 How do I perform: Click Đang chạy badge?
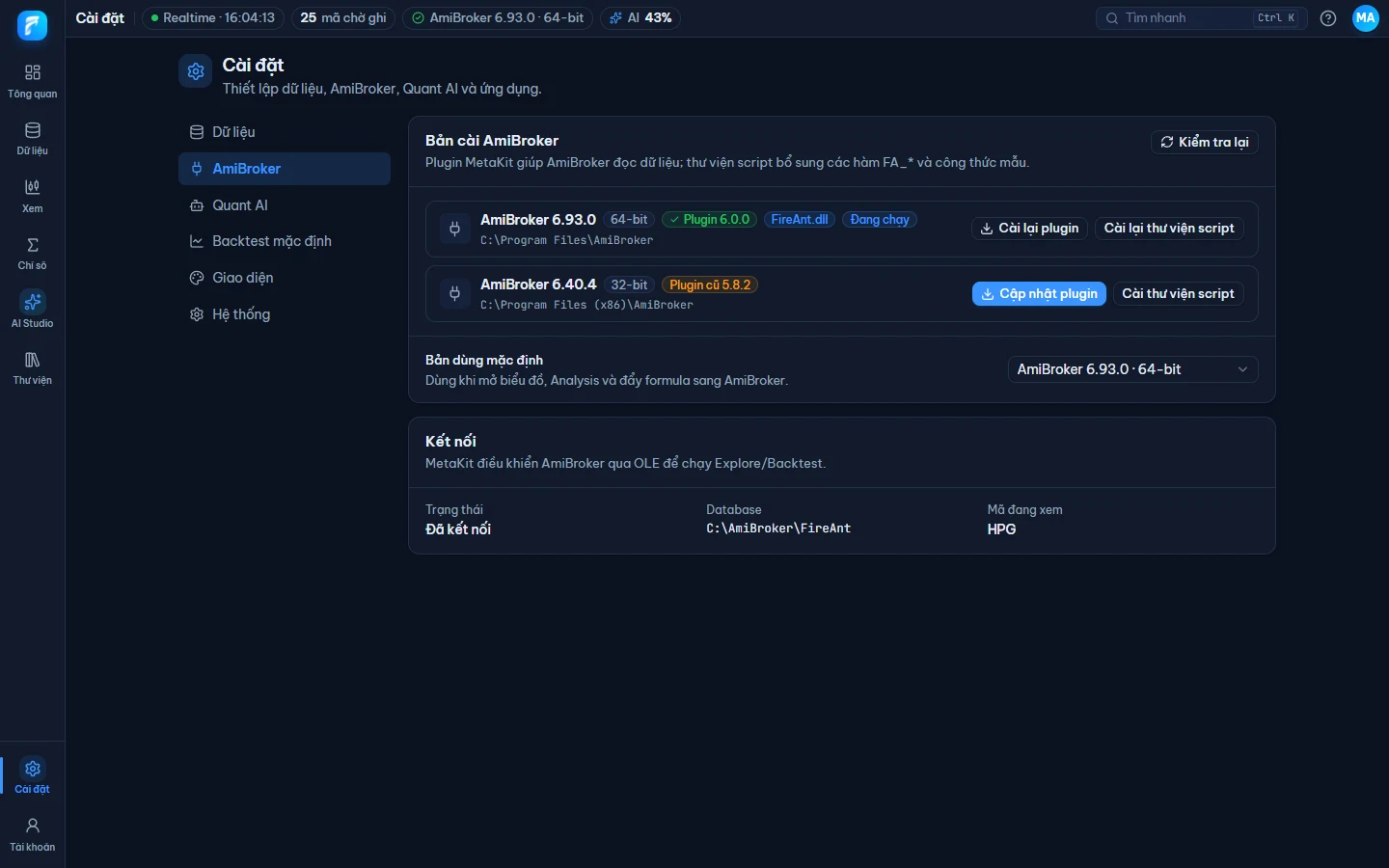[x=880, y=220]
